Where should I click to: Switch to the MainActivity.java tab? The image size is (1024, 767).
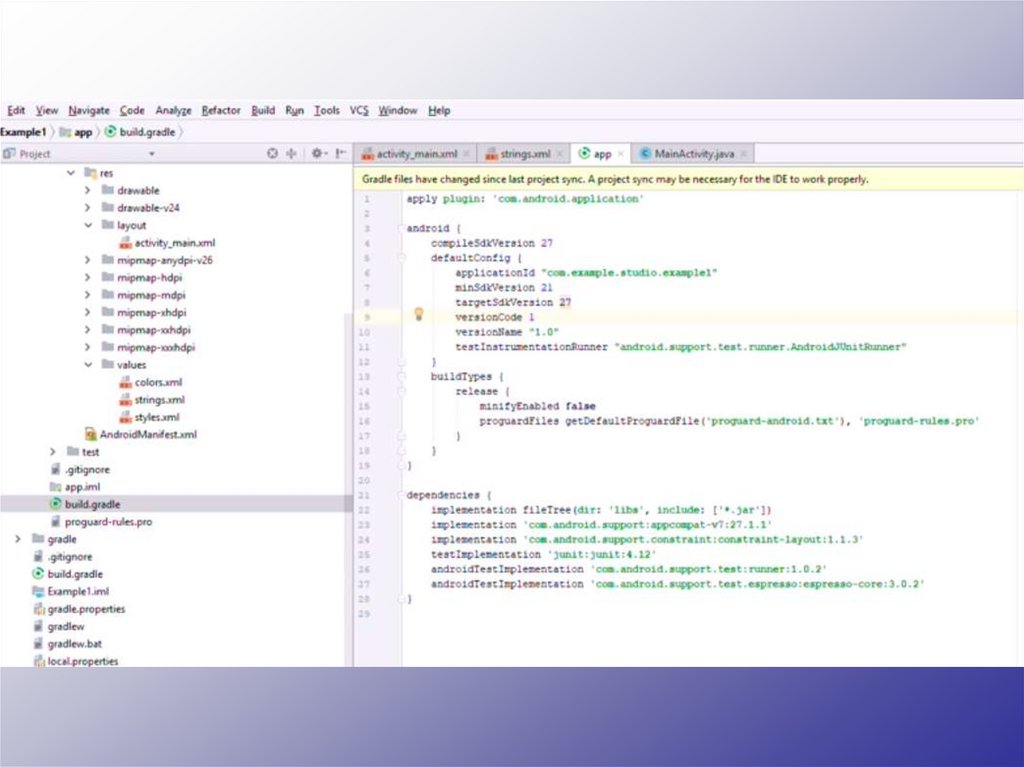(x=694, y=154)
